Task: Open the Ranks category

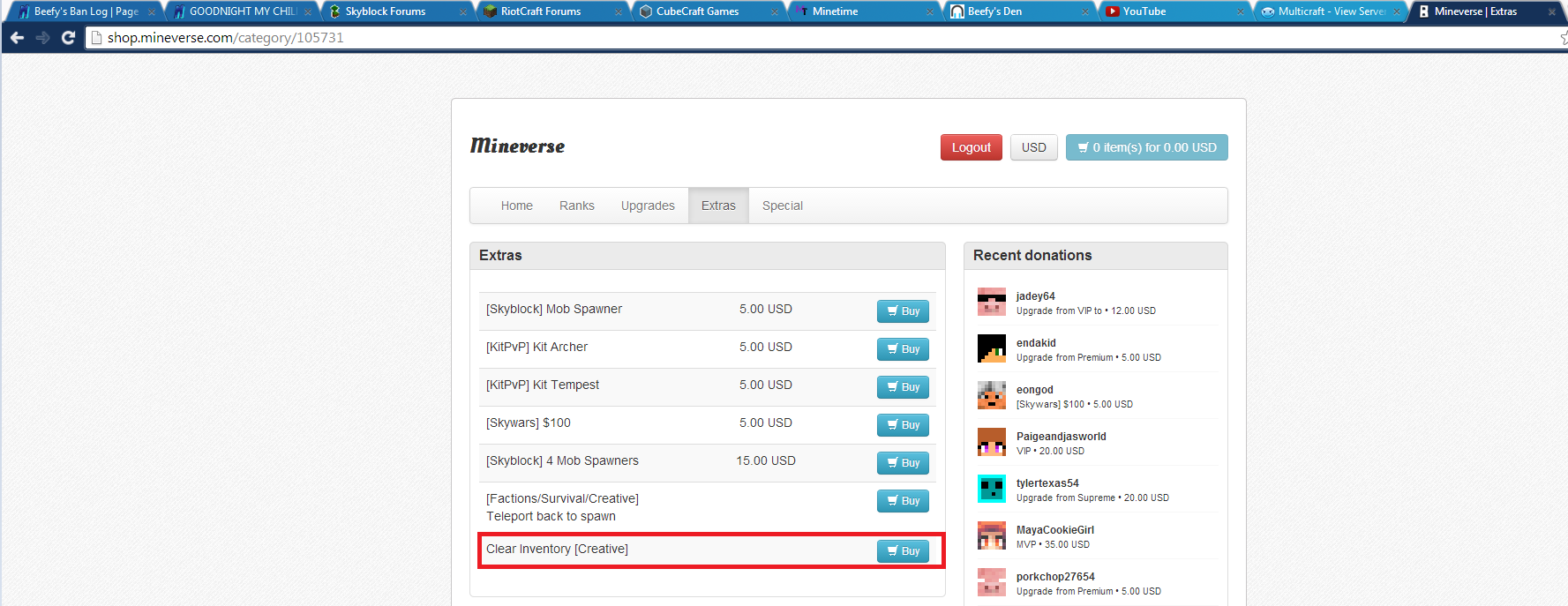Action: (x=577, y=206)
